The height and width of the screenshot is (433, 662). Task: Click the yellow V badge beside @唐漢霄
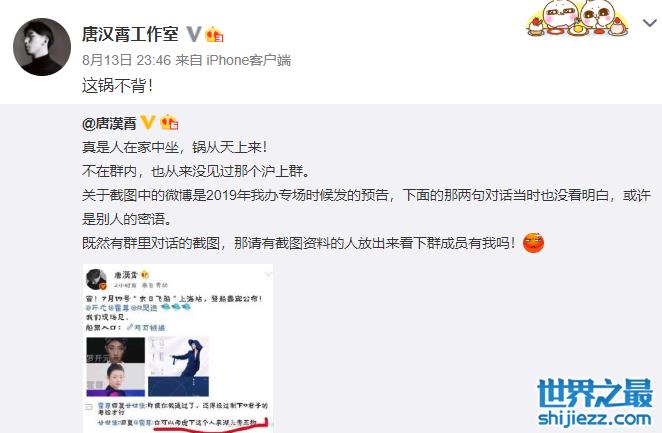(148, 122)
